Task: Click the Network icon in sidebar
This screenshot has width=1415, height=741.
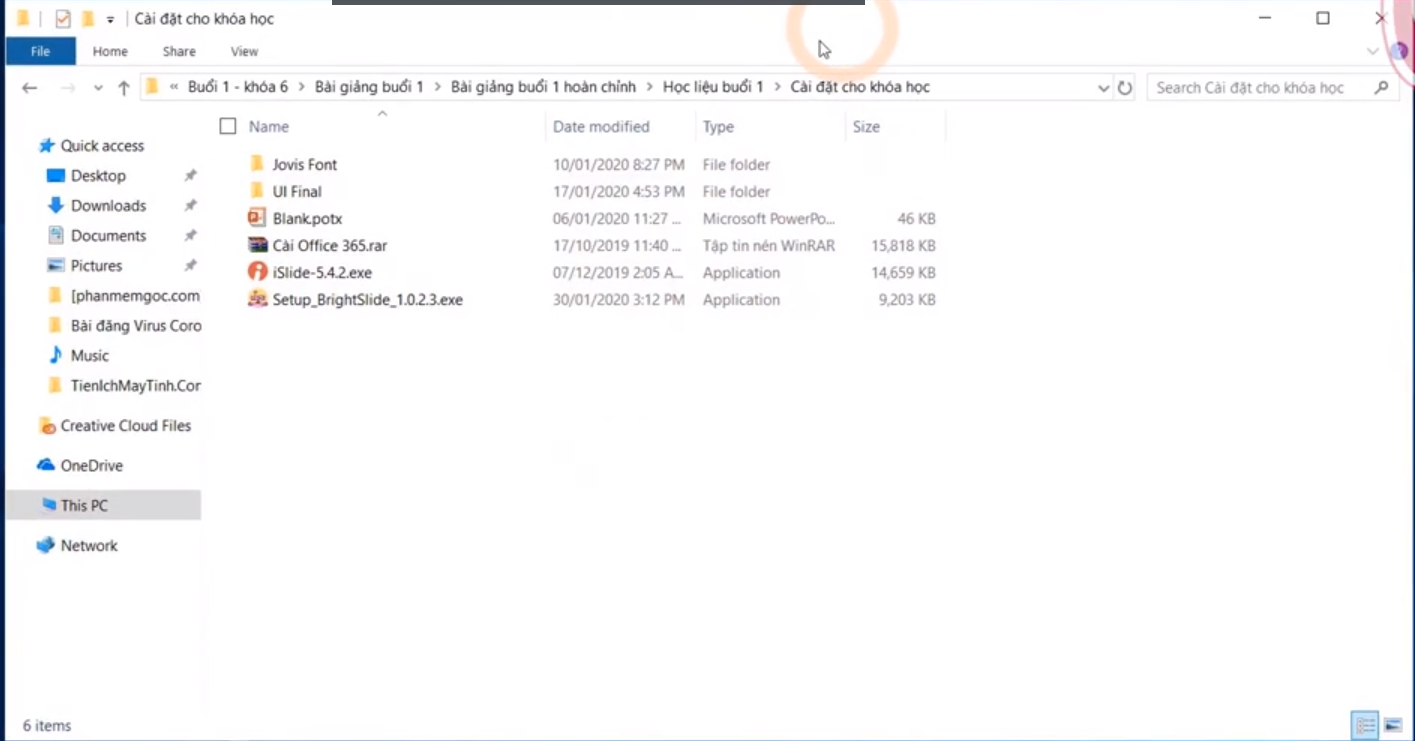Action: [x=46, y=545]
